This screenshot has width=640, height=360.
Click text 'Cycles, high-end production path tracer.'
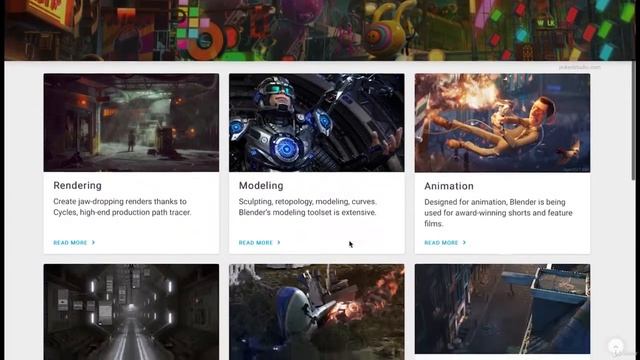click(122, 212)
